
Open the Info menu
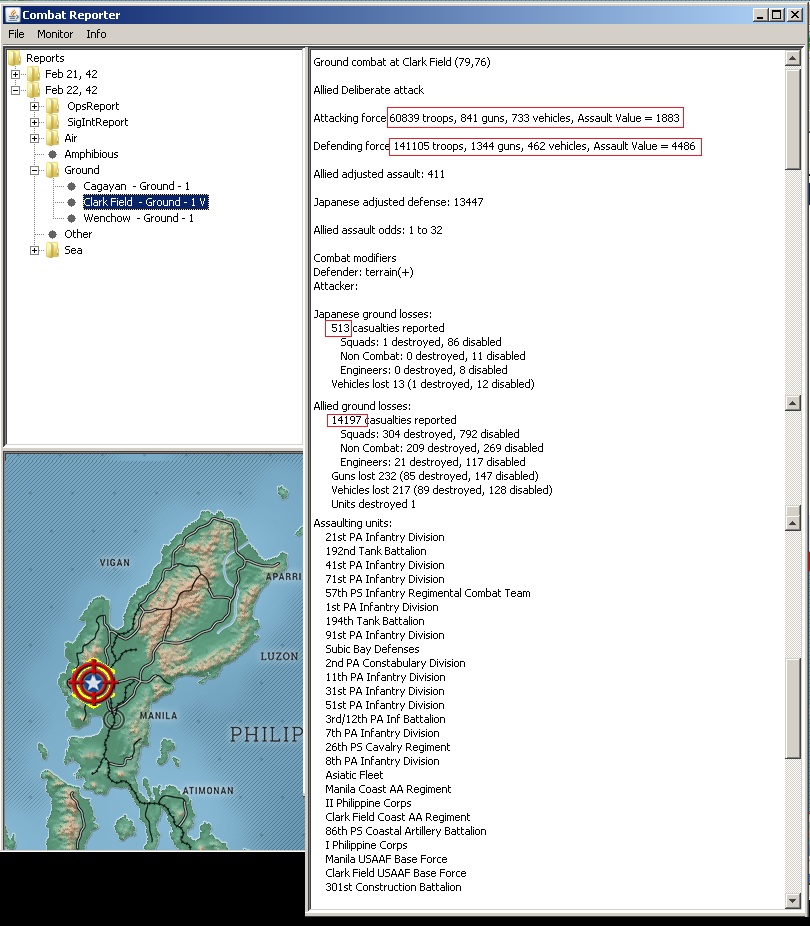(96, 34)
